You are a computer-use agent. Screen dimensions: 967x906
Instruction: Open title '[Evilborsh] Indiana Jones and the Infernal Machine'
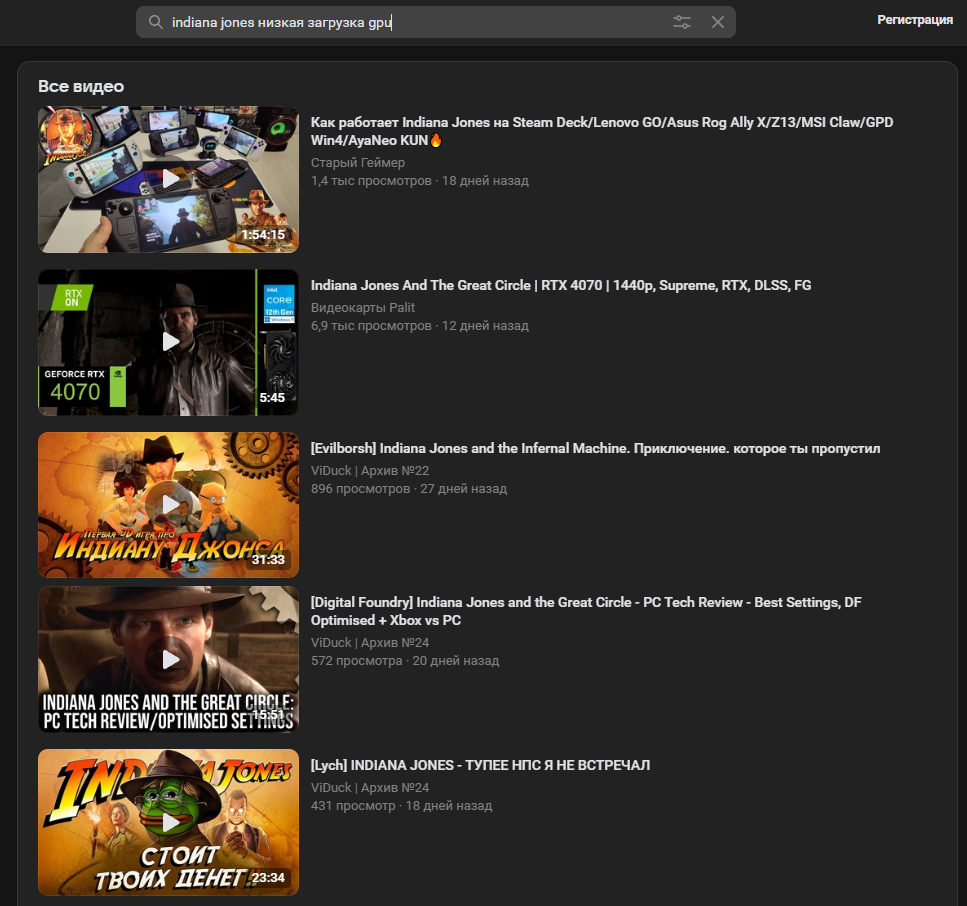595,448
